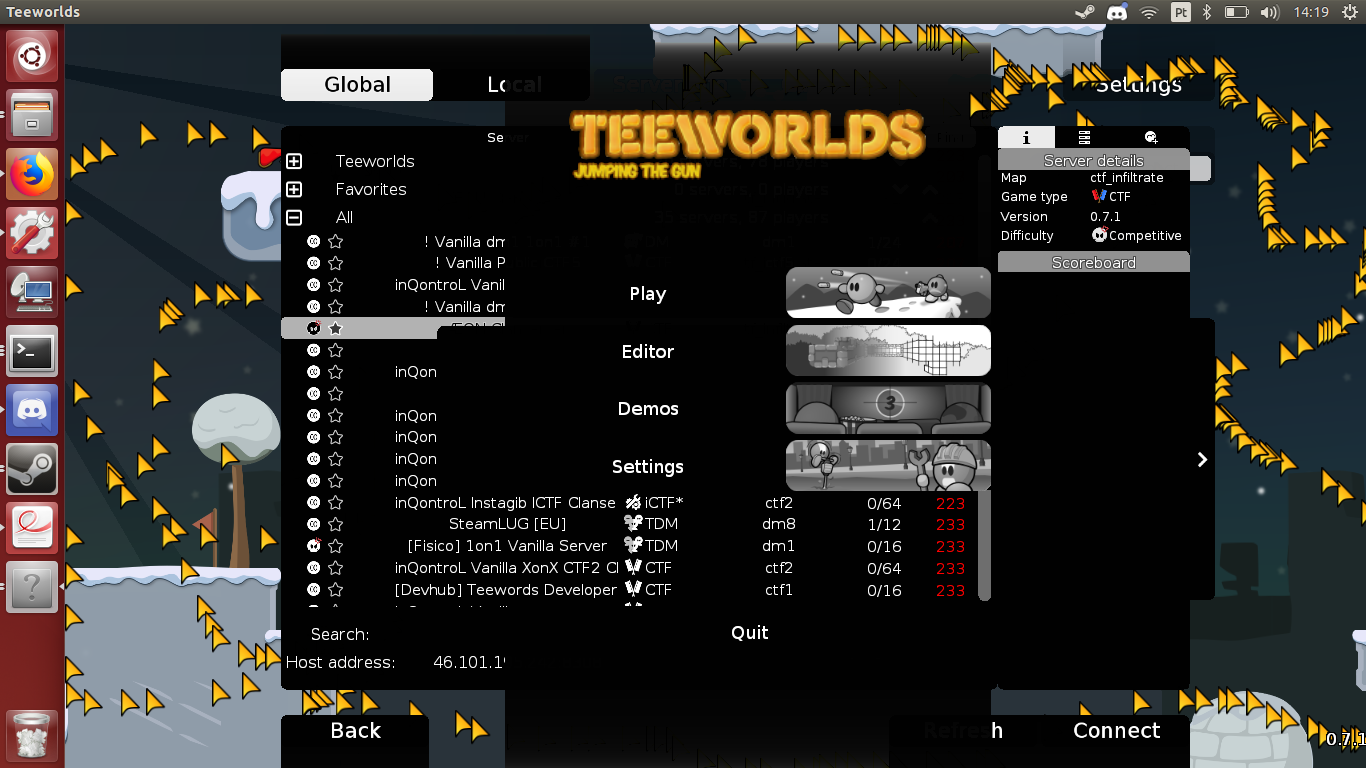Screen dimensions: 1366x768
Task: Click the TDM icon in [Fisico] 1on1 row
Action: [633, 546]
